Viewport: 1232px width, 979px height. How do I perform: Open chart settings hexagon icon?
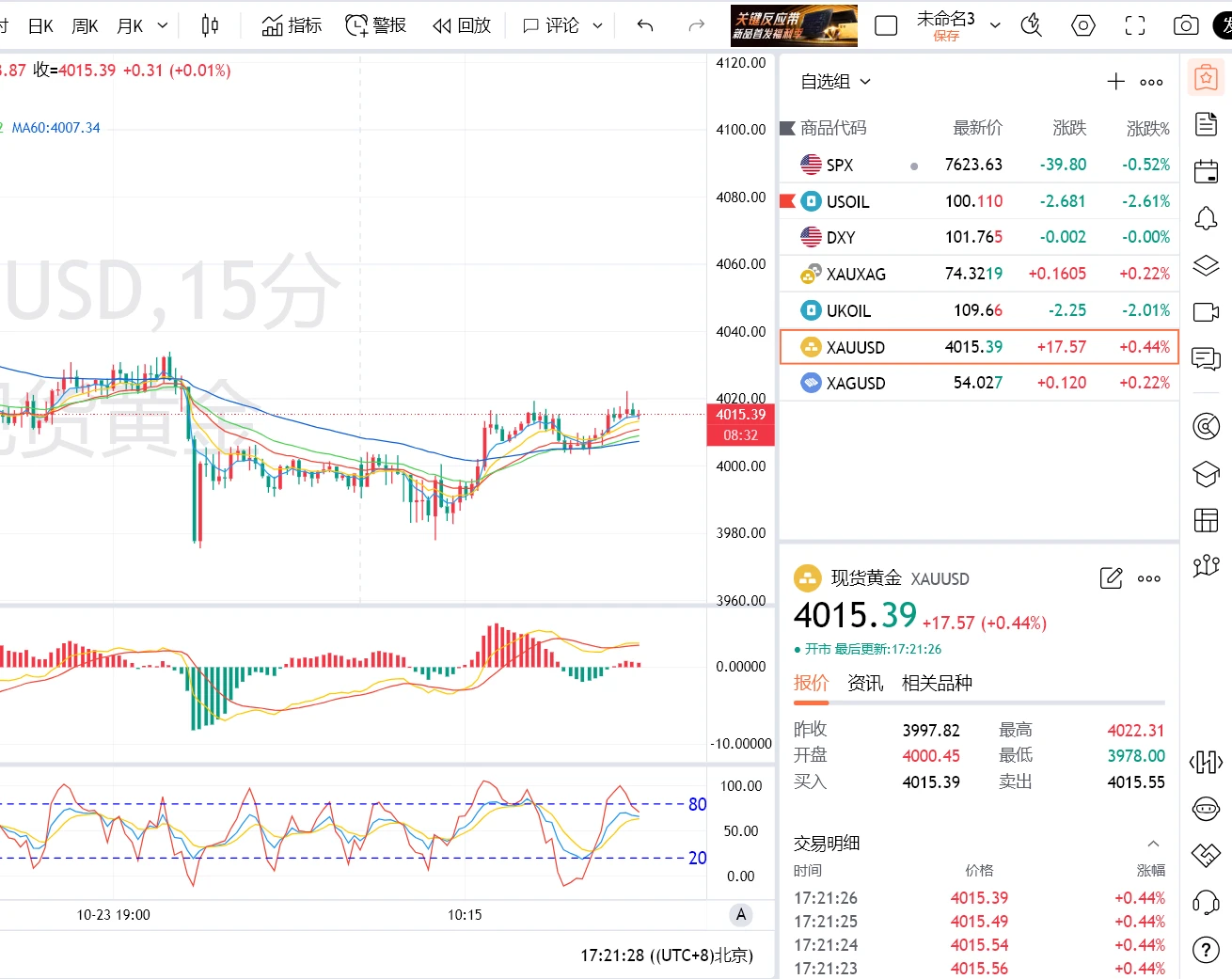1083,25
